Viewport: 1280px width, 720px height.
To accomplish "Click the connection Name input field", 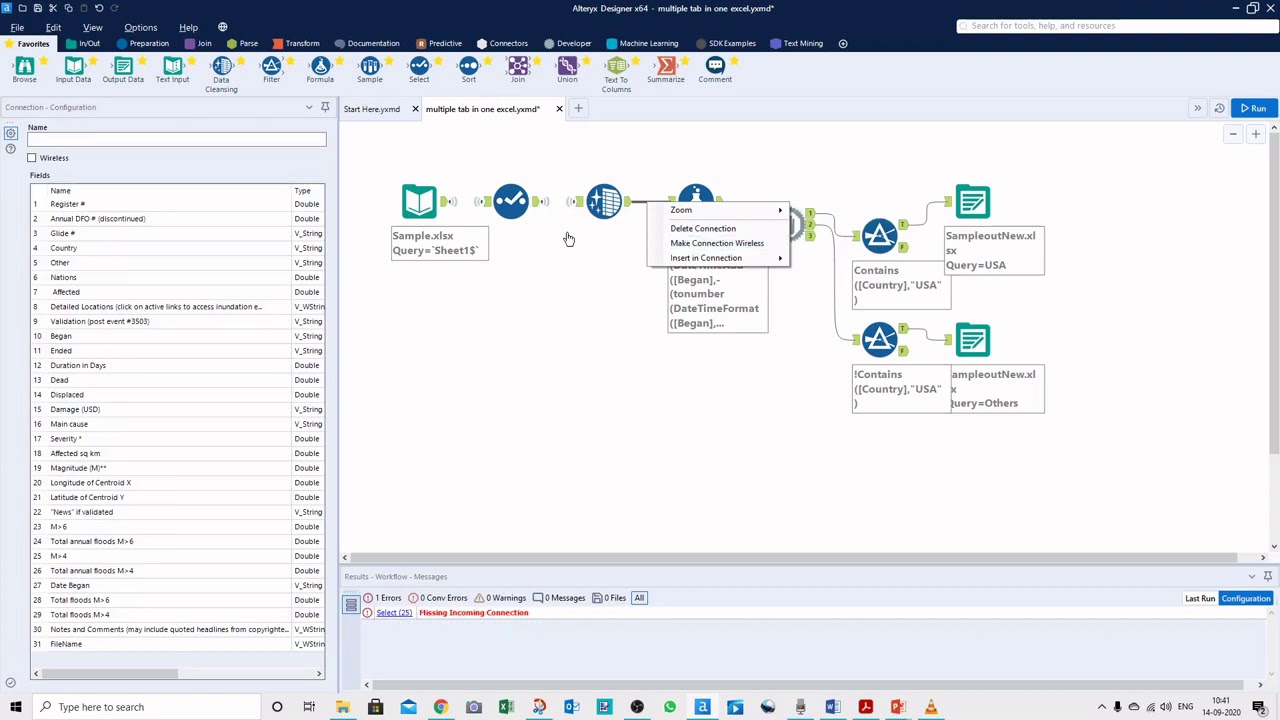I will pos(177,140).
